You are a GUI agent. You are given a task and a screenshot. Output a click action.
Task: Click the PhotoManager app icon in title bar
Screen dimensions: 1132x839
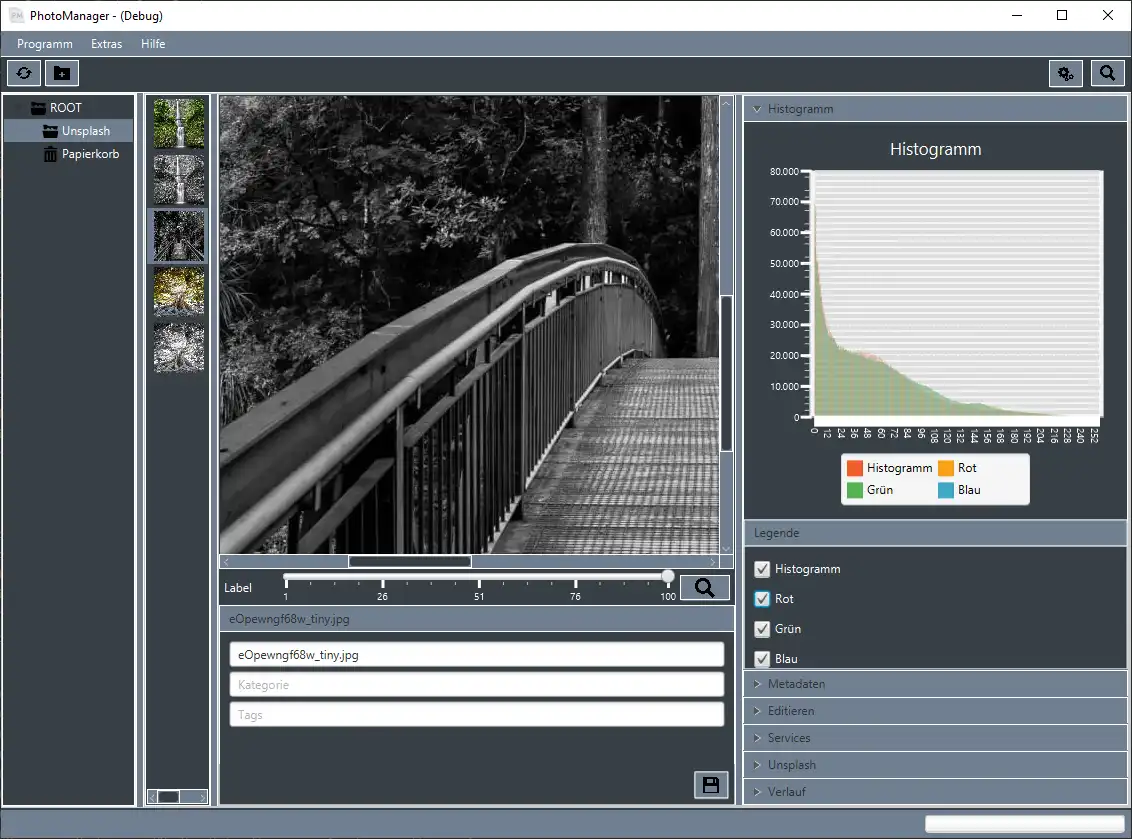(16, 15)
